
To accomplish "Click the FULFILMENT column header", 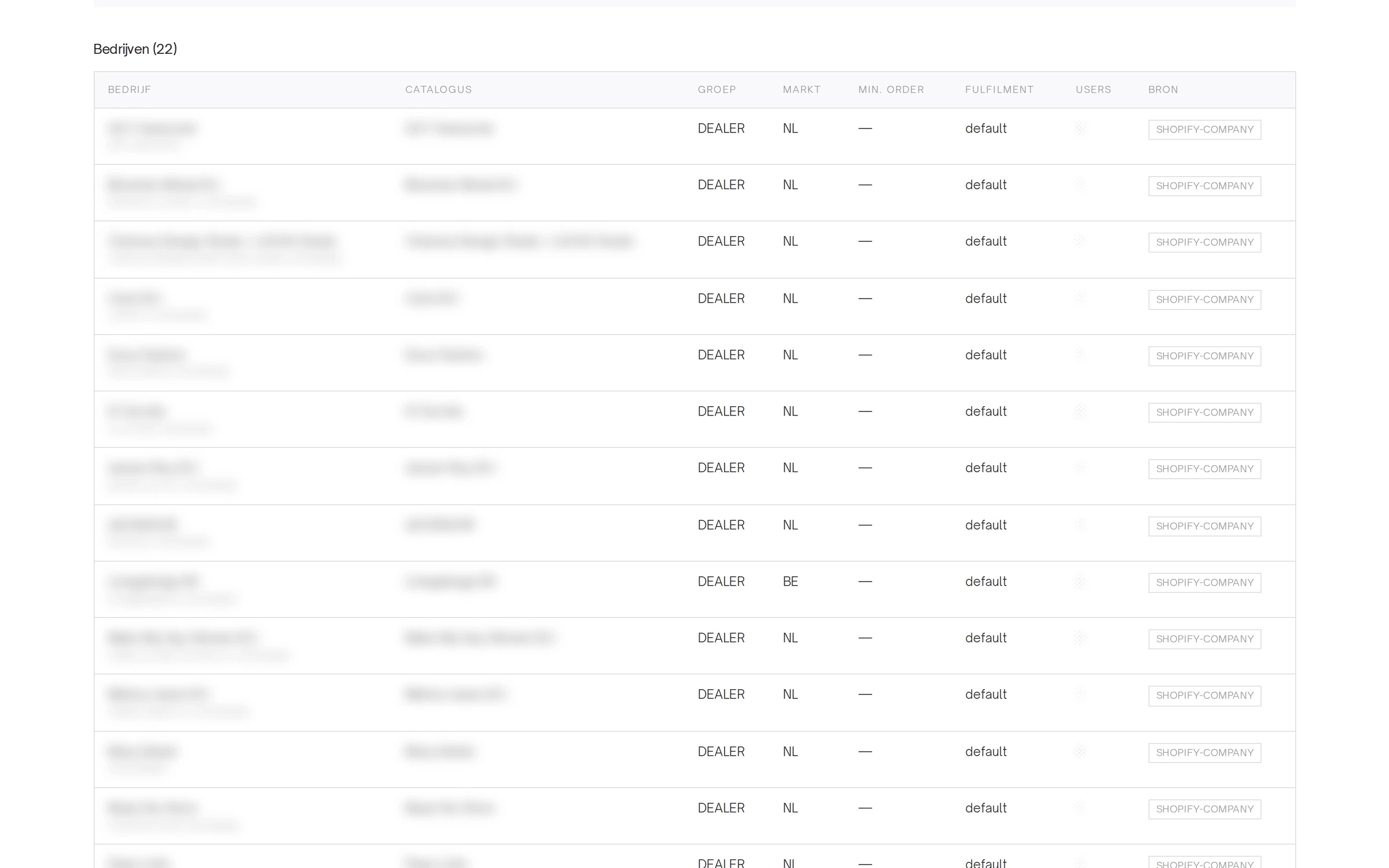I will pyautogui.click(x=999, y=90).
